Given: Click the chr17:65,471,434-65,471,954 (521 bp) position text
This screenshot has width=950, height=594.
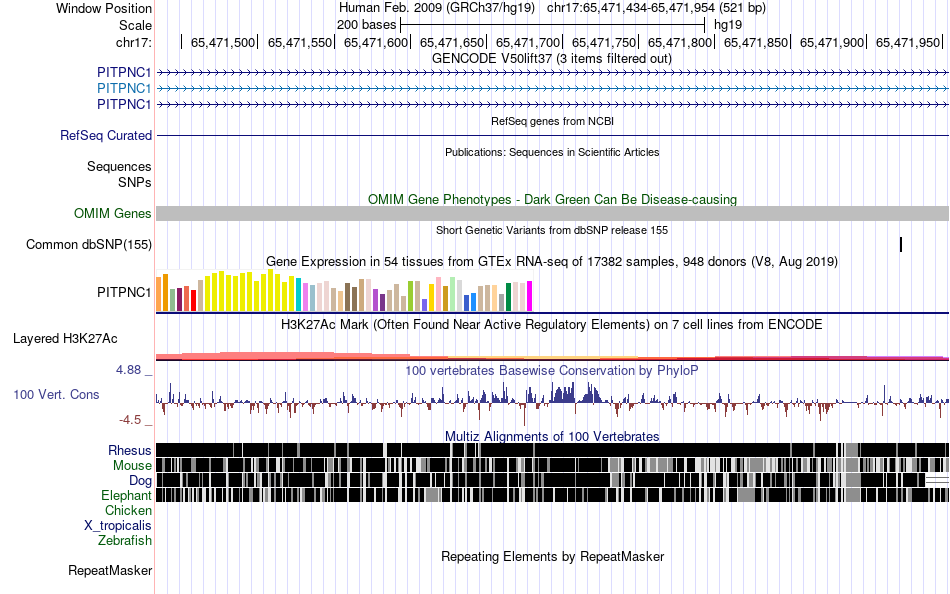Looking at the screenshot, I should tap(656, 8).
